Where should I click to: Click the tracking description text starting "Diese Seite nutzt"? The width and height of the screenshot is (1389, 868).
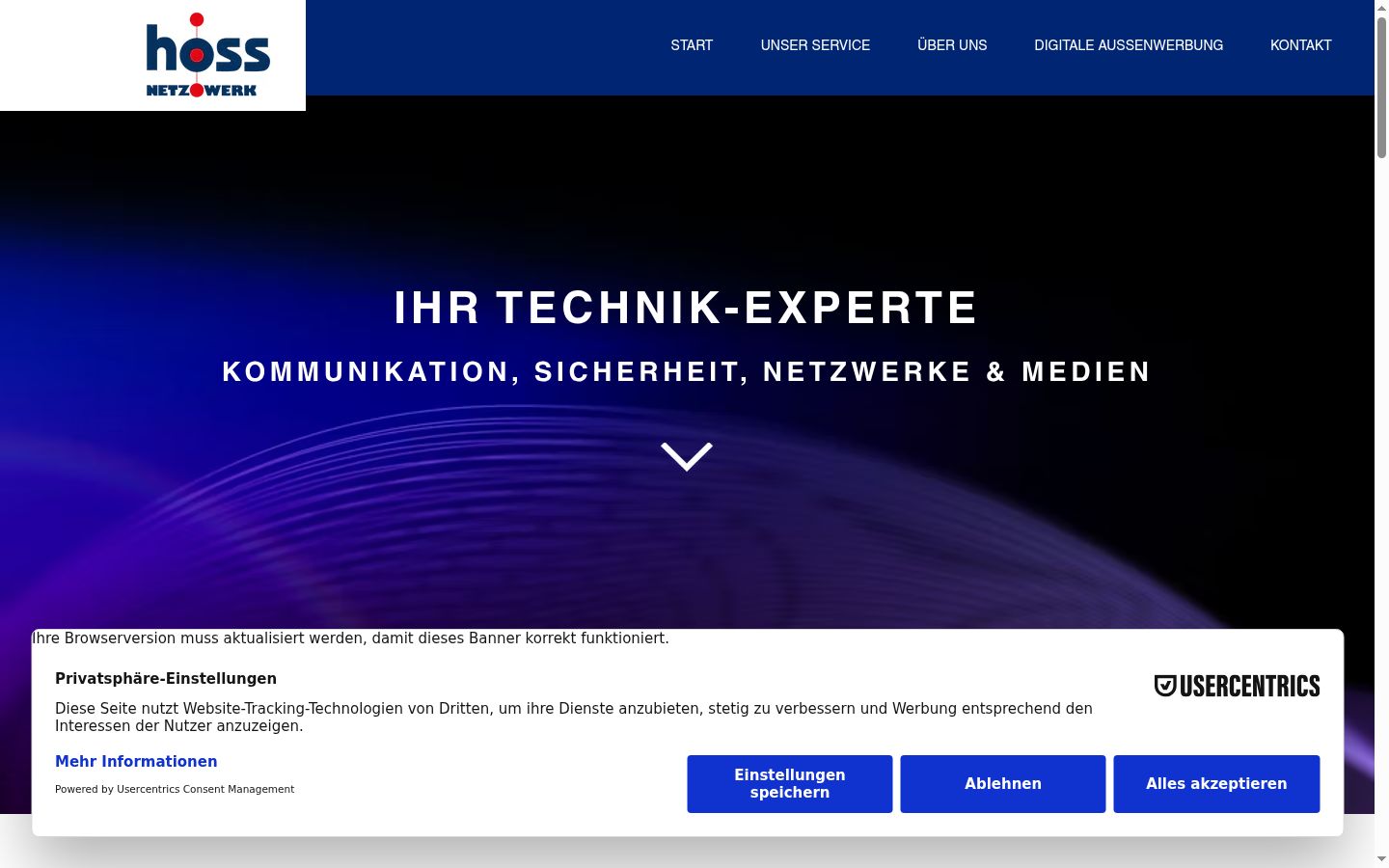click(574, 718)
